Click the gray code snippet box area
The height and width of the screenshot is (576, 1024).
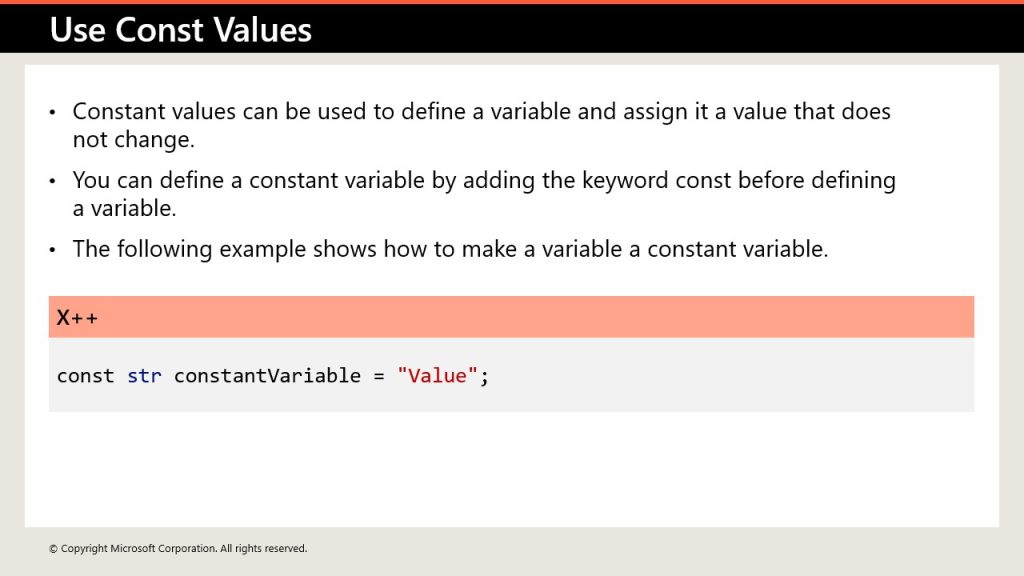pos(511,375)
